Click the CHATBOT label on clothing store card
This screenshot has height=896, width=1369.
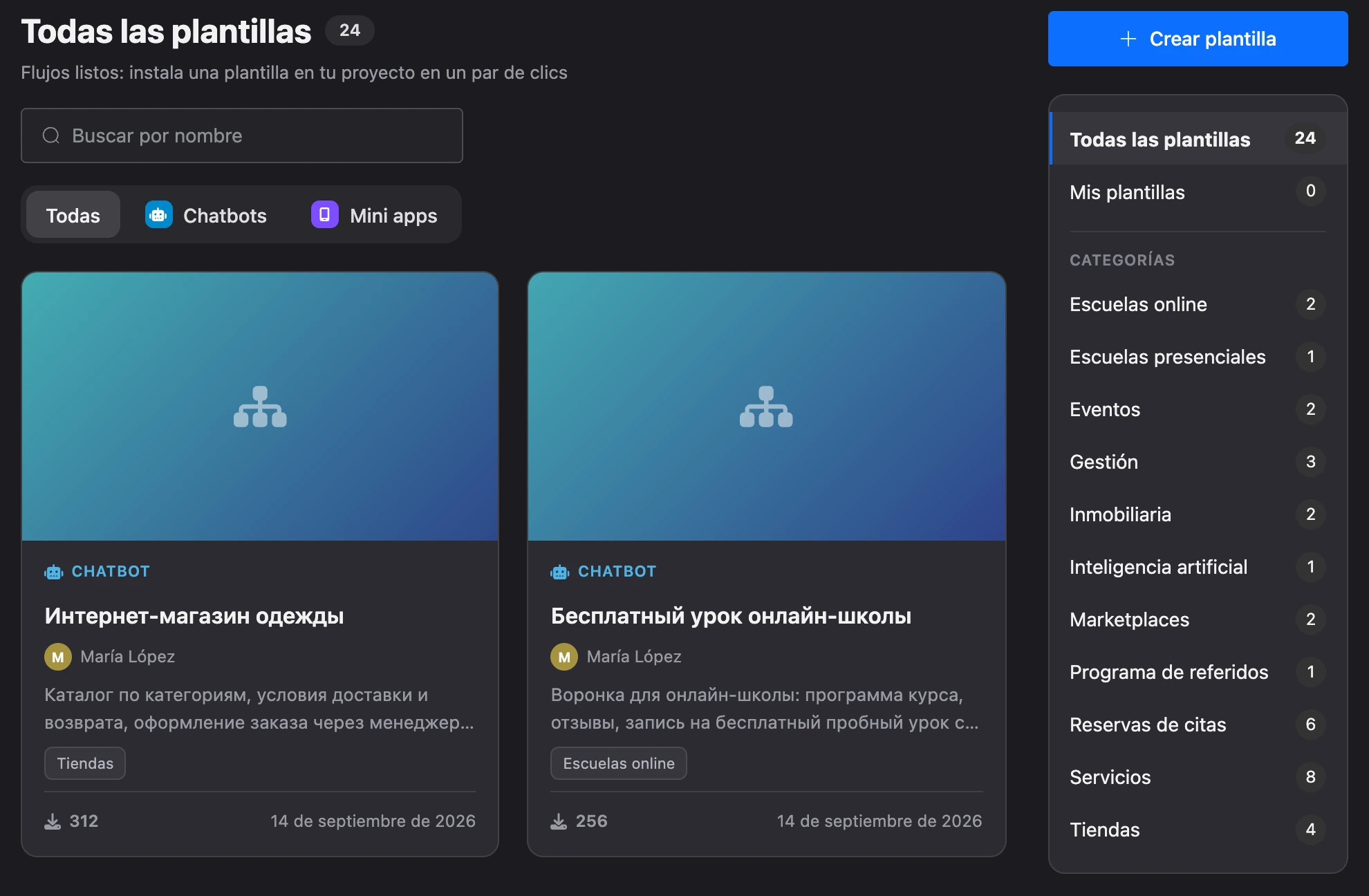tap(111, 572)
